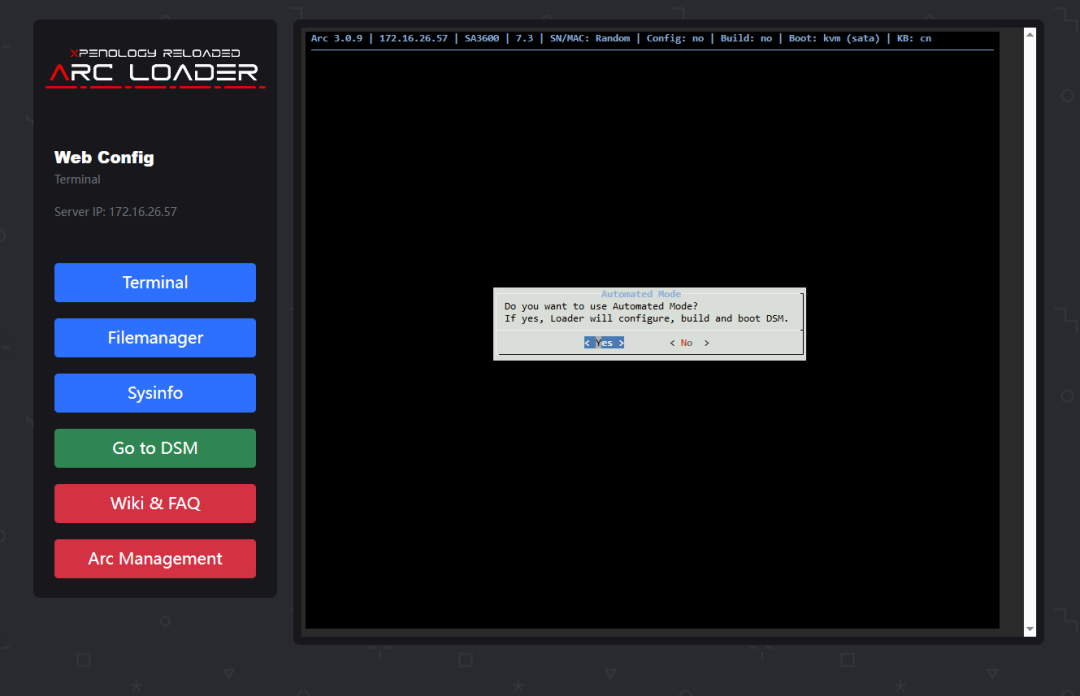Click 'Boot: kvm (sata)' in status line

tap(834, 38)
